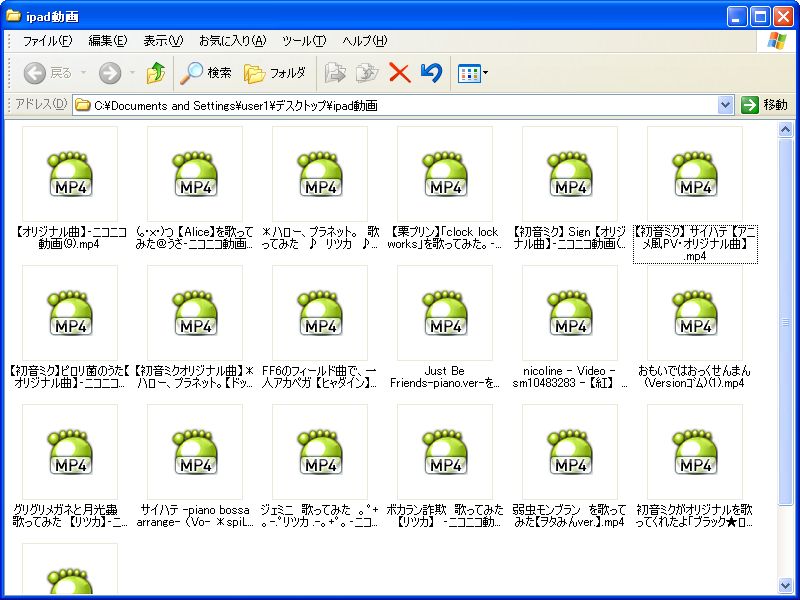Select the Just Be Friends-piano.ver MP4 icon
Viewport: 800px width, 600px height.
point(445,313)
